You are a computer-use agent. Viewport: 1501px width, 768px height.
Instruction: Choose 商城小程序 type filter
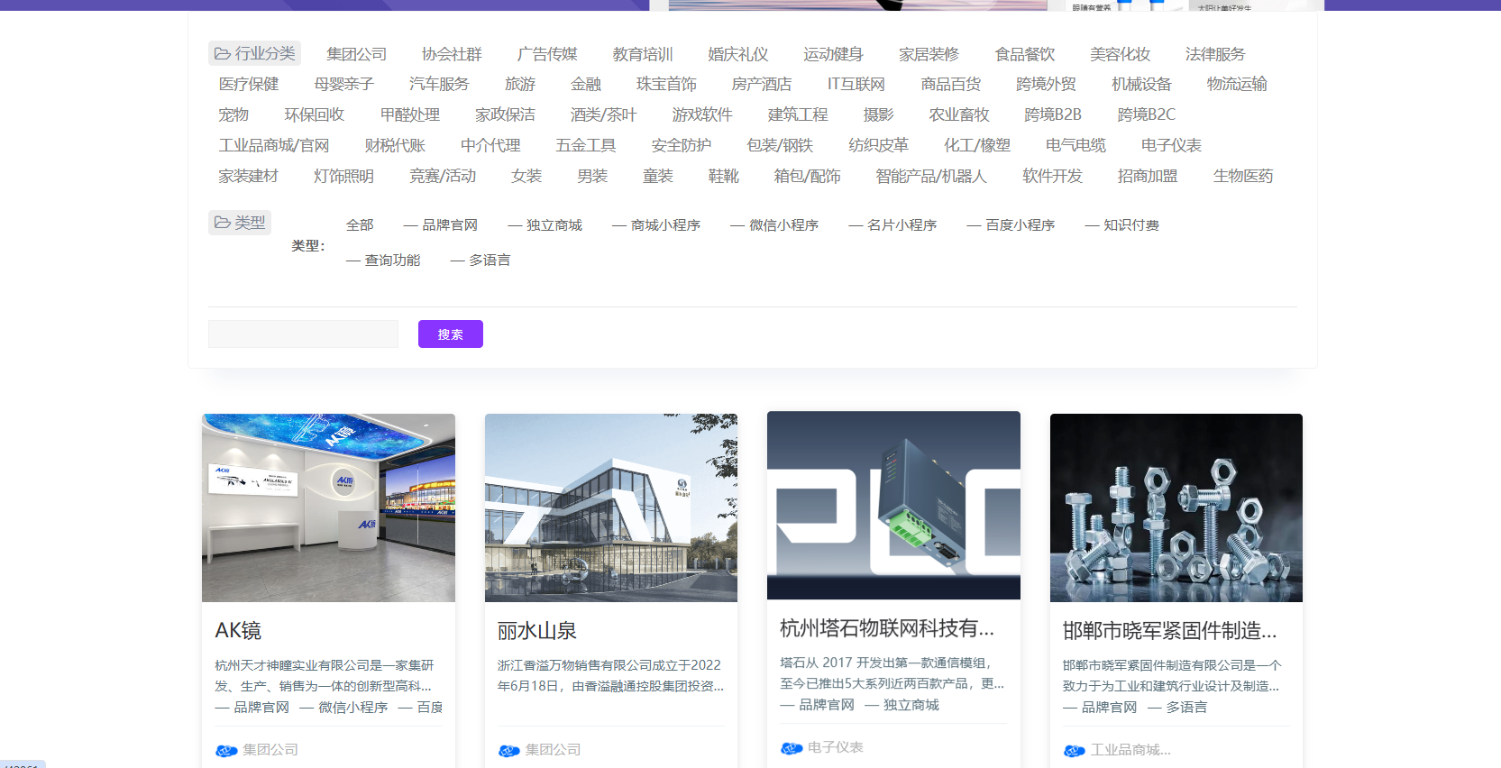pos(656,225)
